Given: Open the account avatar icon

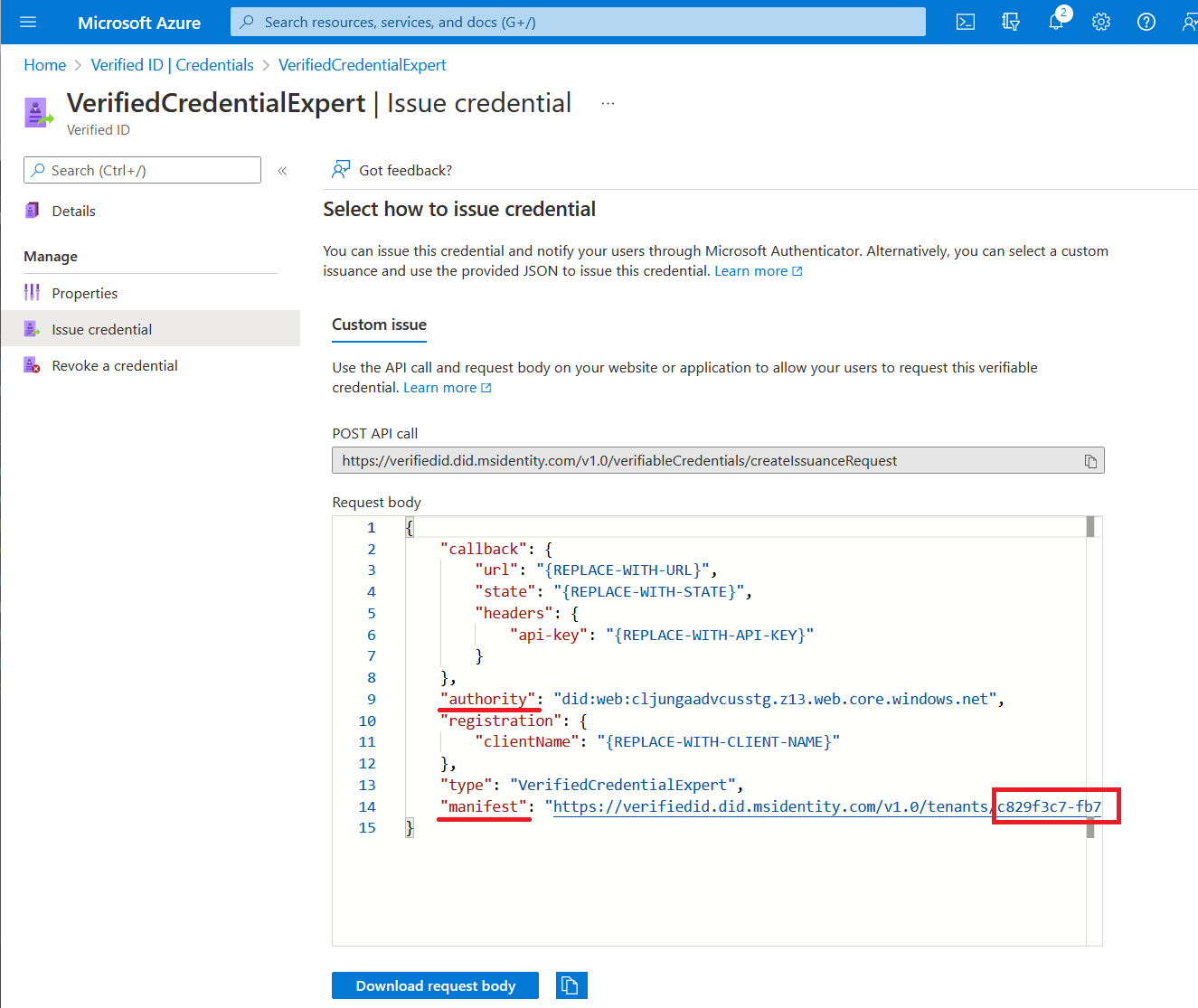Looking at the screenshot, I should tap(1189, 22).
